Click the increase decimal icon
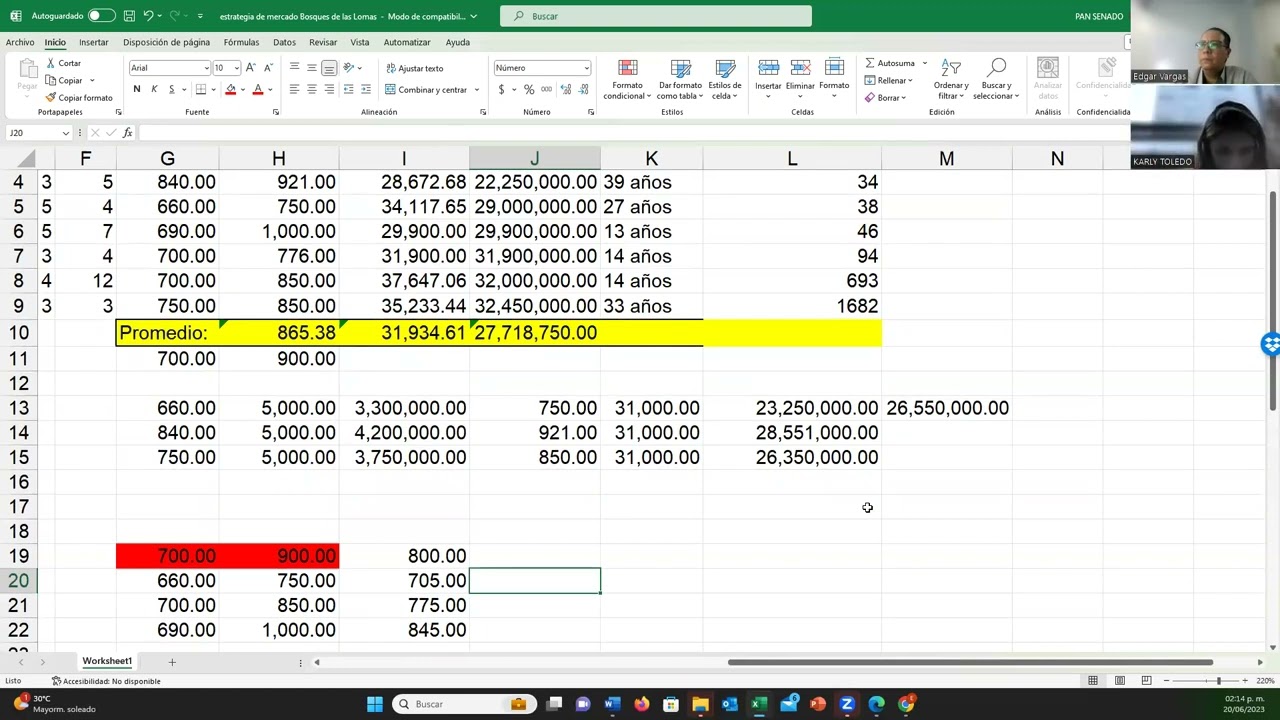Screen dimensions: 1280x720 point(566,89)
